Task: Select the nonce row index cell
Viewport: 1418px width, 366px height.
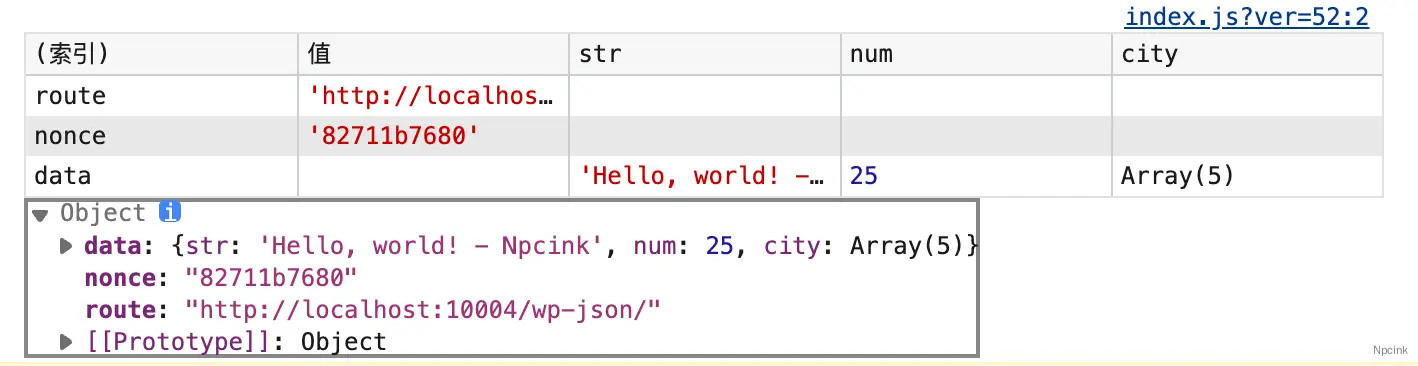Action: tap(162, 136)
